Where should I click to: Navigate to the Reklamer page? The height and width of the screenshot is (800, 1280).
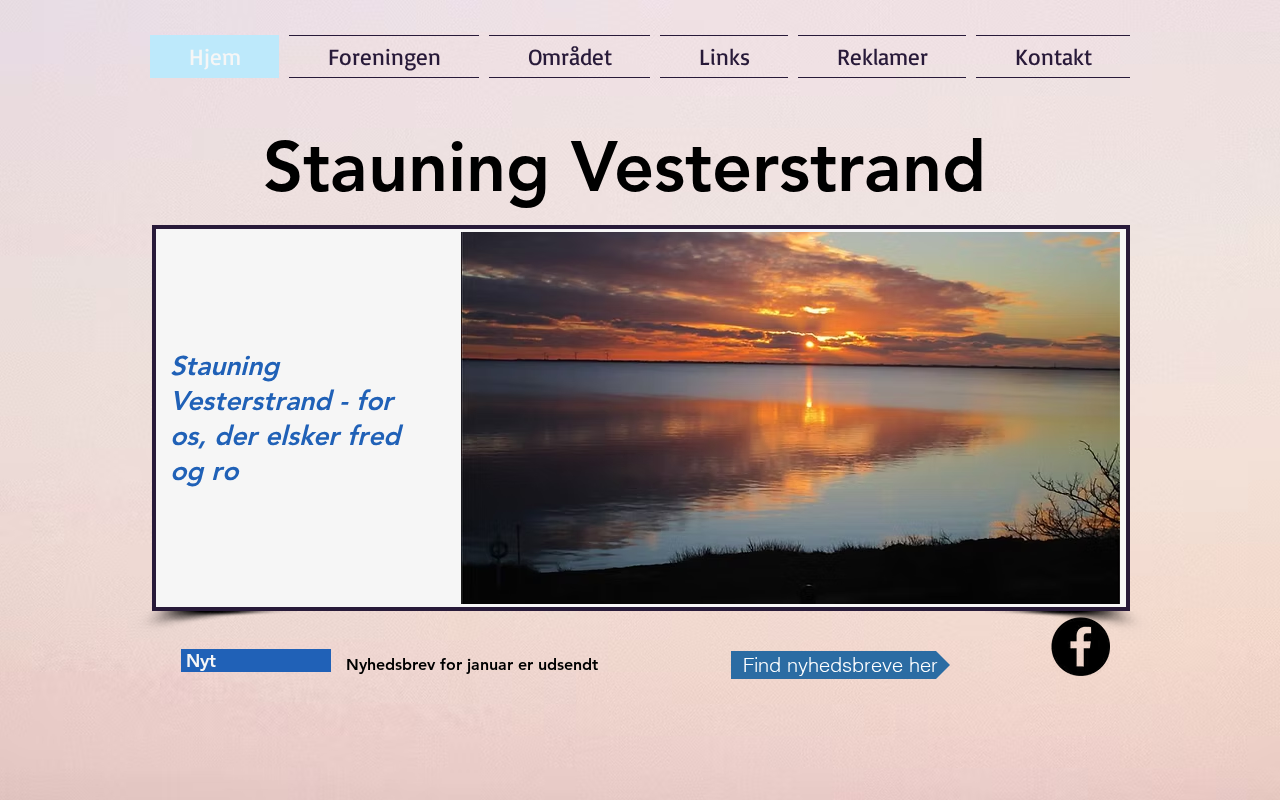click(x=882, y=57)
